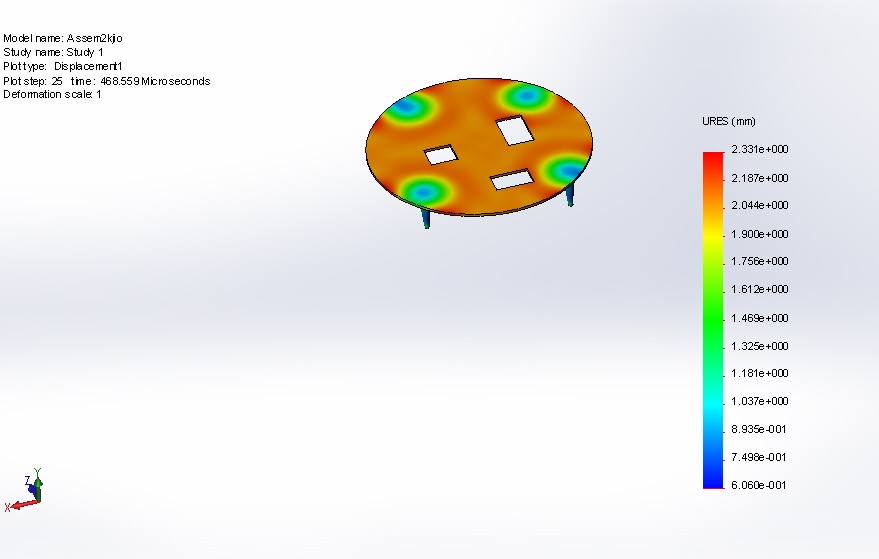Click the XYZ coordinate triad

point(24,489)
